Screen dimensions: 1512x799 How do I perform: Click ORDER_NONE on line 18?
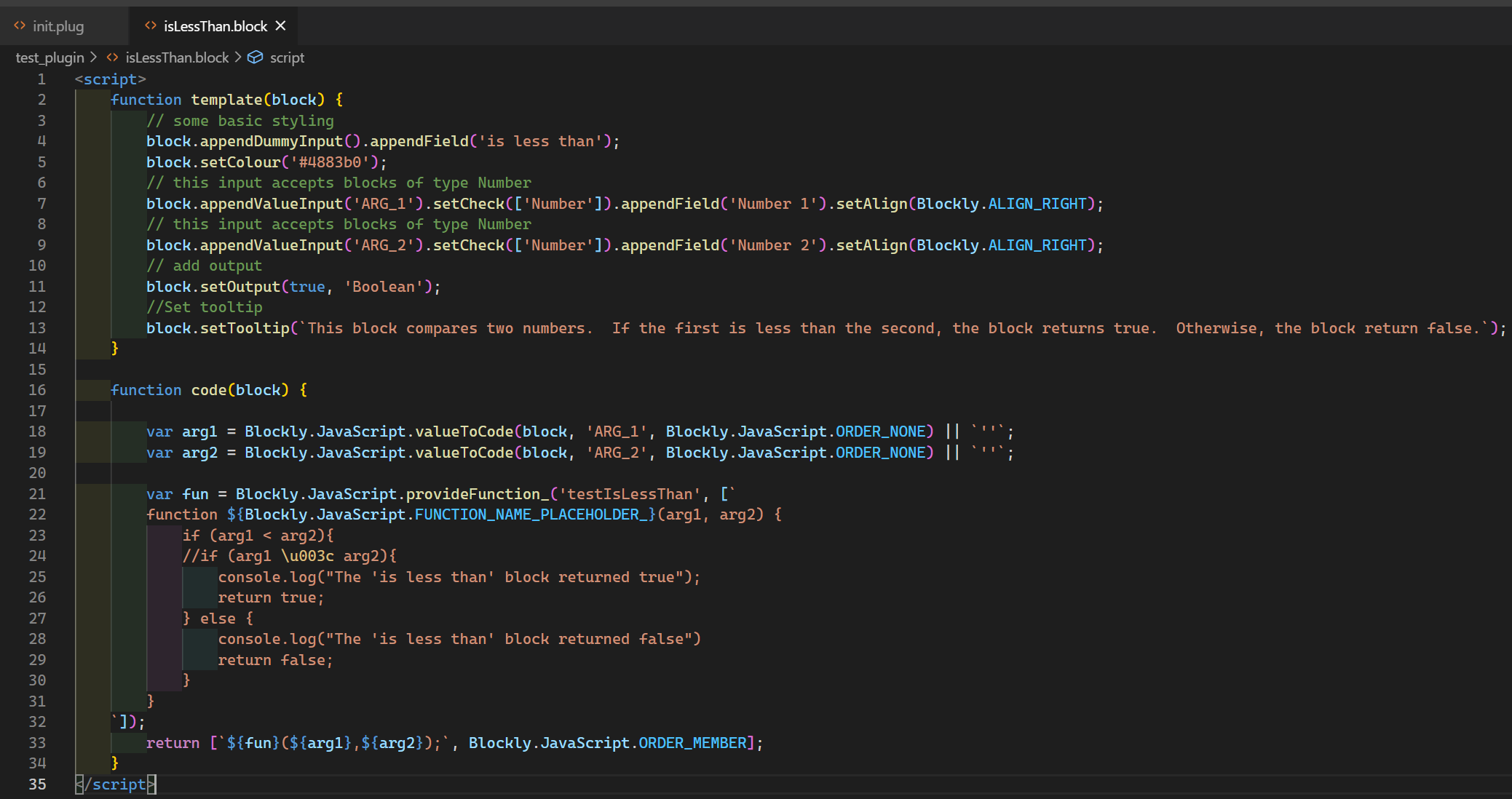point(880,432)
